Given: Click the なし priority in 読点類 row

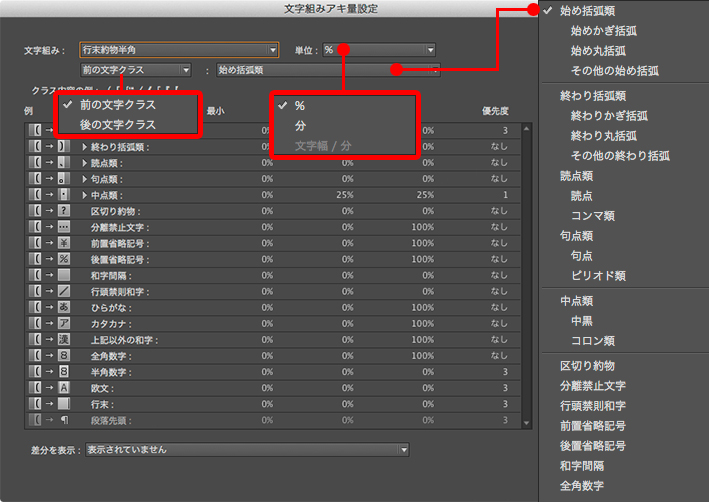Looking at the screenshot, I should tap(499, 163).
